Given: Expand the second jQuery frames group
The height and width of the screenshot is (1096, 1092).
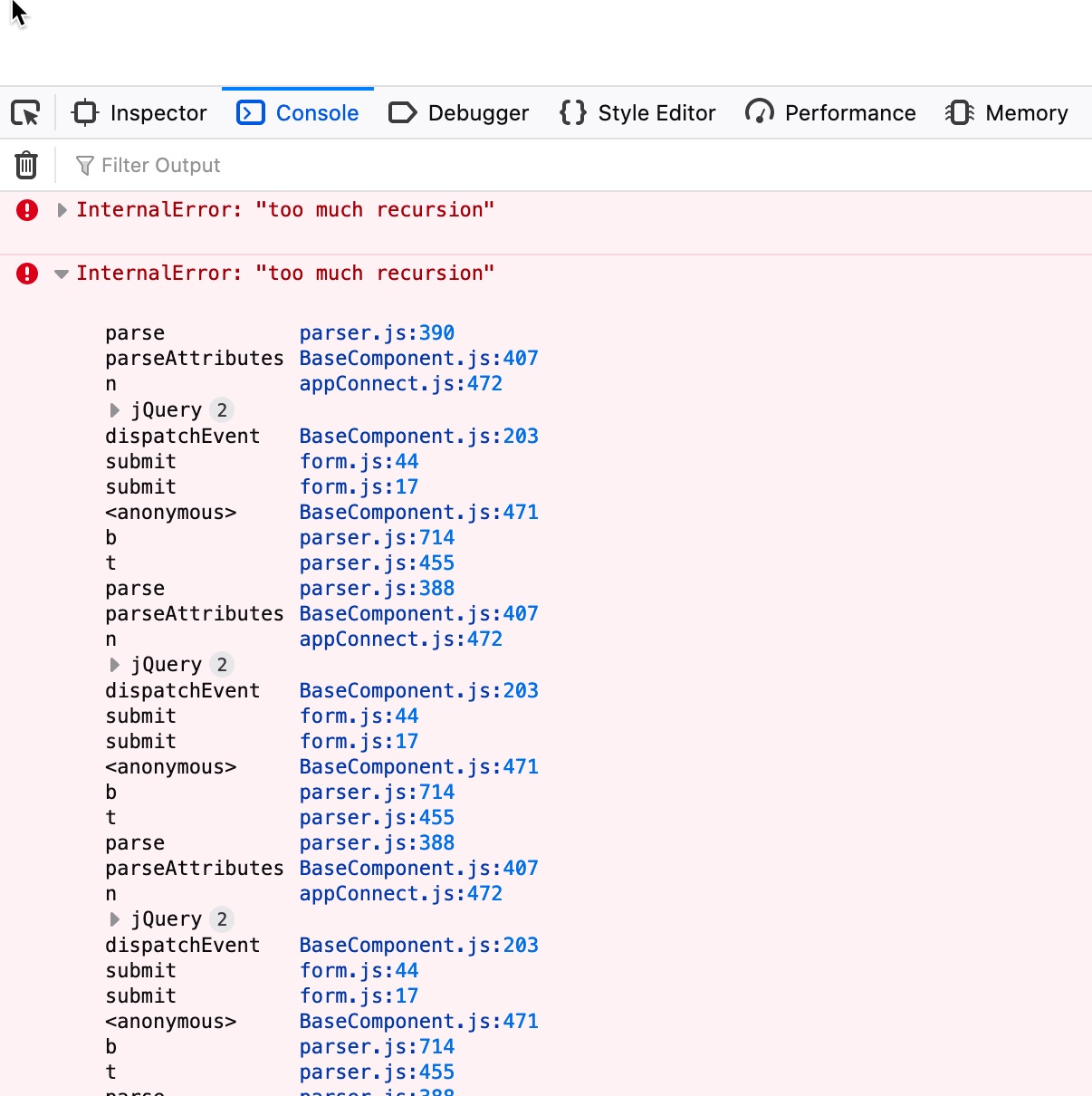Looking at the screenshot, I should pos(115,665).
